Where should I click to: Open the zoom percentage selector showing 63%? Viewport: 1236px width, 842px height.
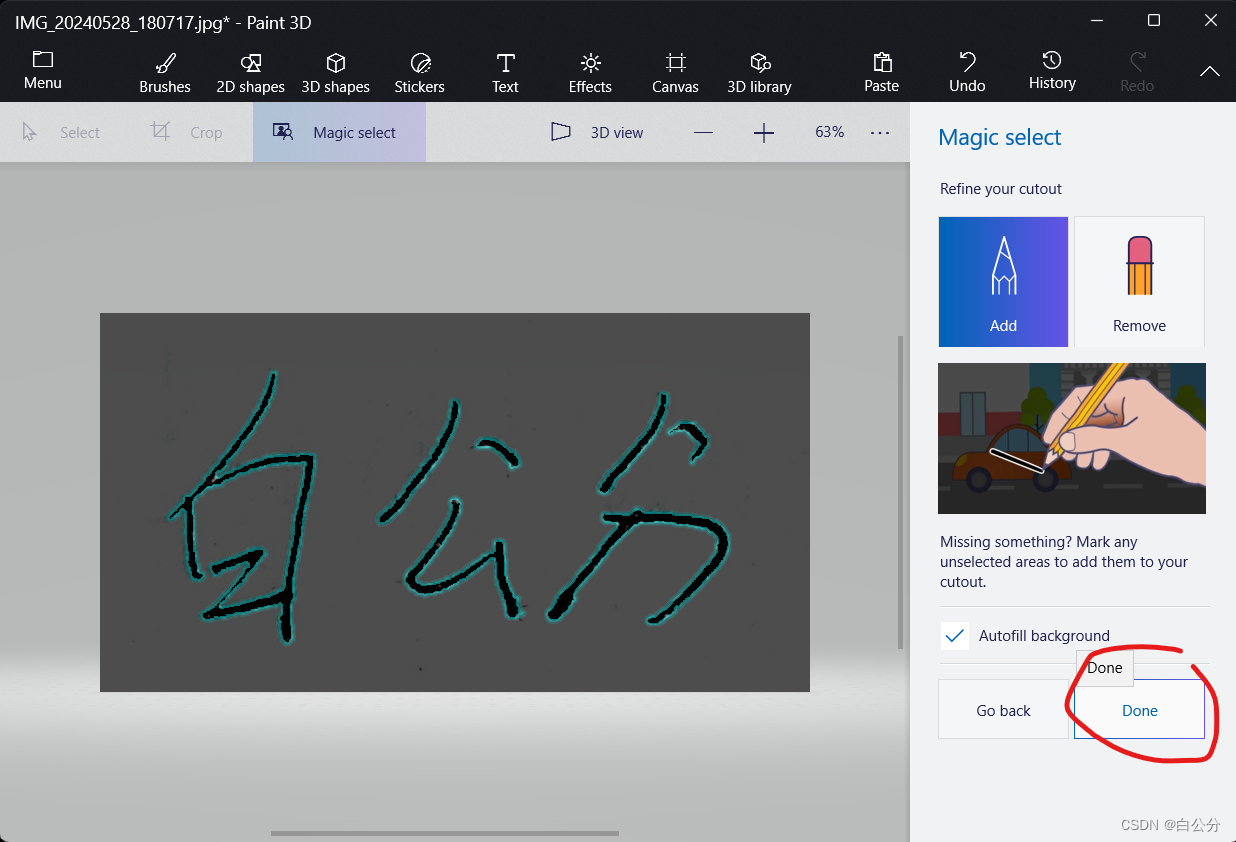[829, 132]
